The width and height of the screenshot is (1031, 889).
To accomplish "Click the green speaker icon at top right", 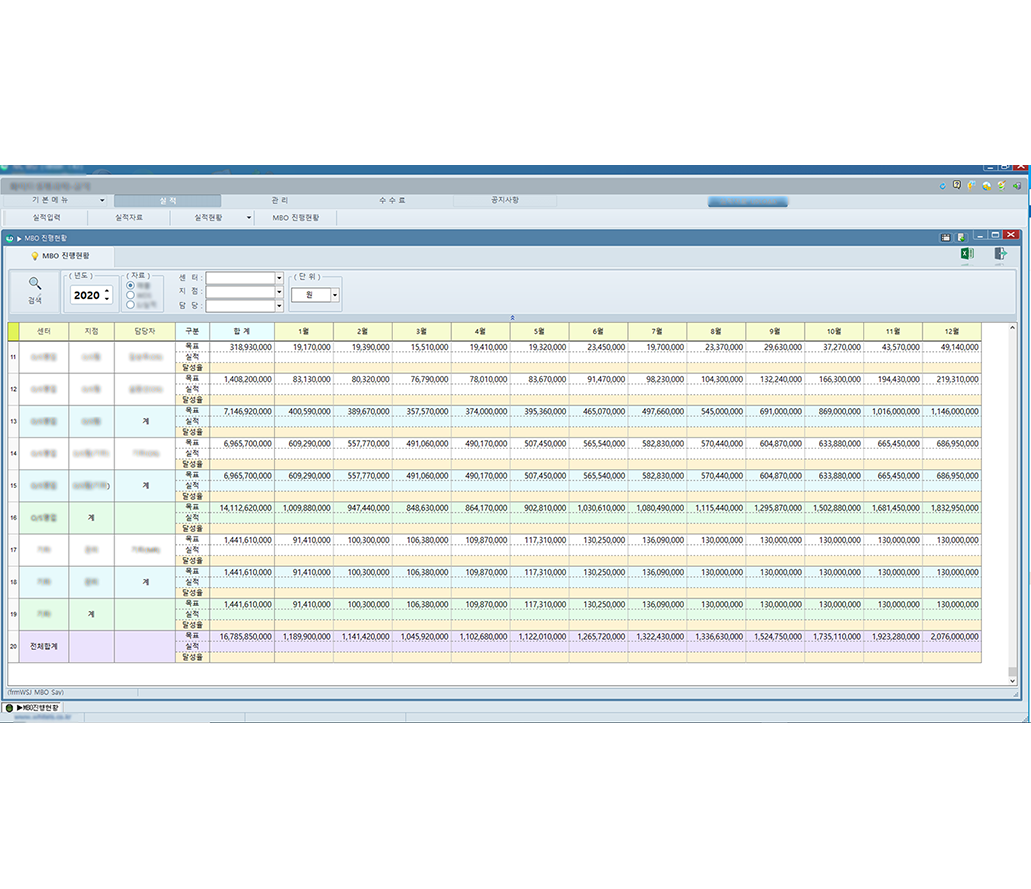I will (1017, 185).
